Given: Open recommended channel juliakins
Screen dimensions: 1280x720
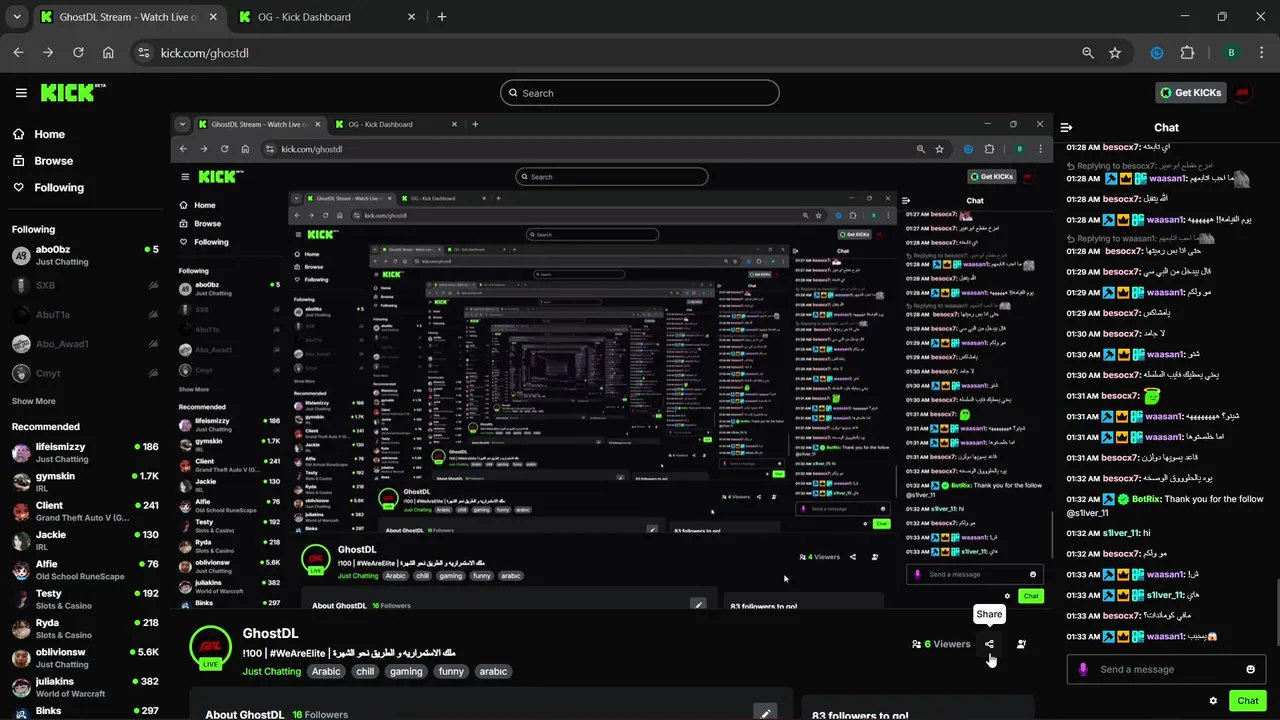Looking at the screenshot, I should [x=84, y=687].
